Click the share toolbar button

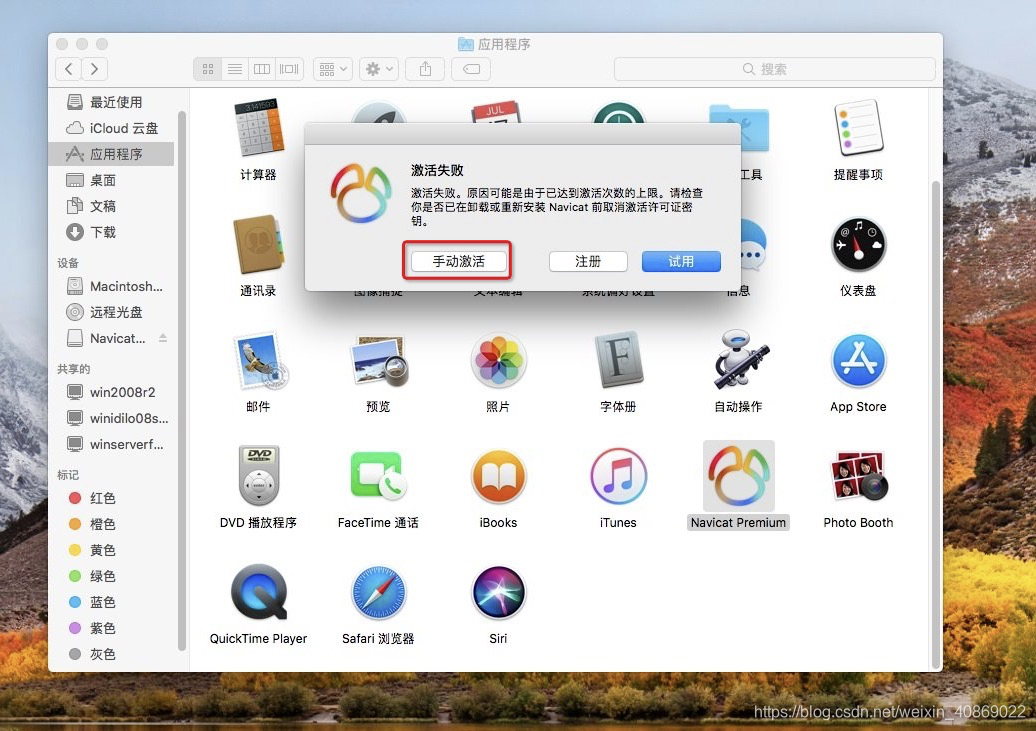pos(425,69)
